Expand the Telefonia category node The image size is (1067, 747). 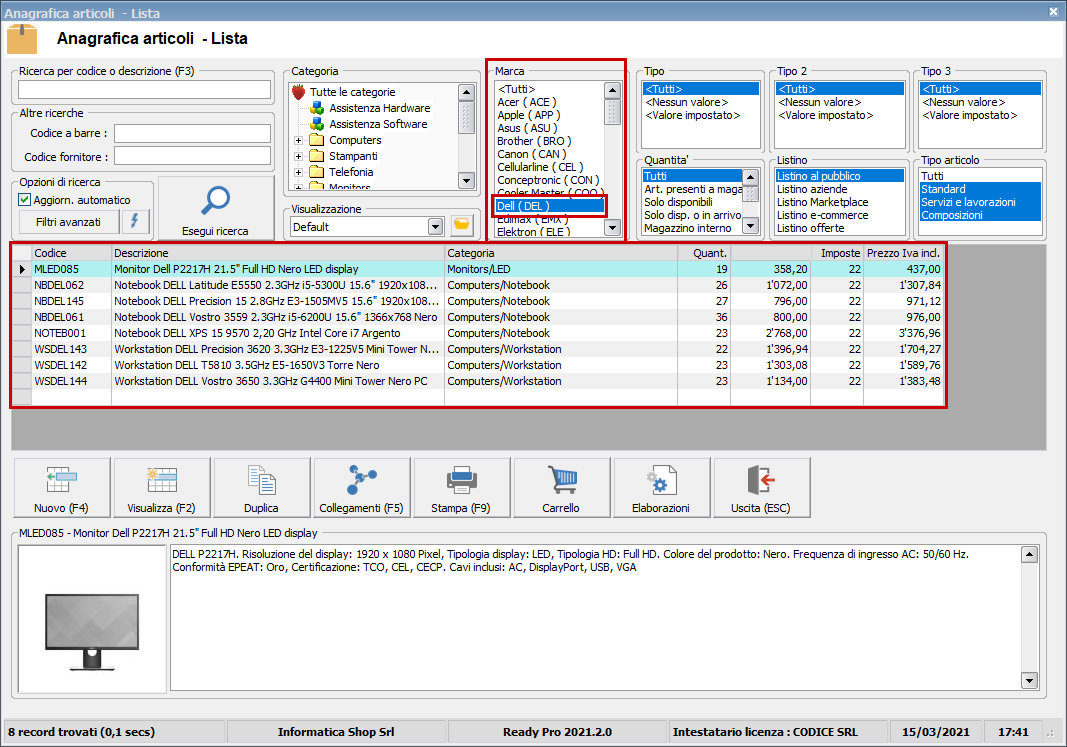pos(298,172)
